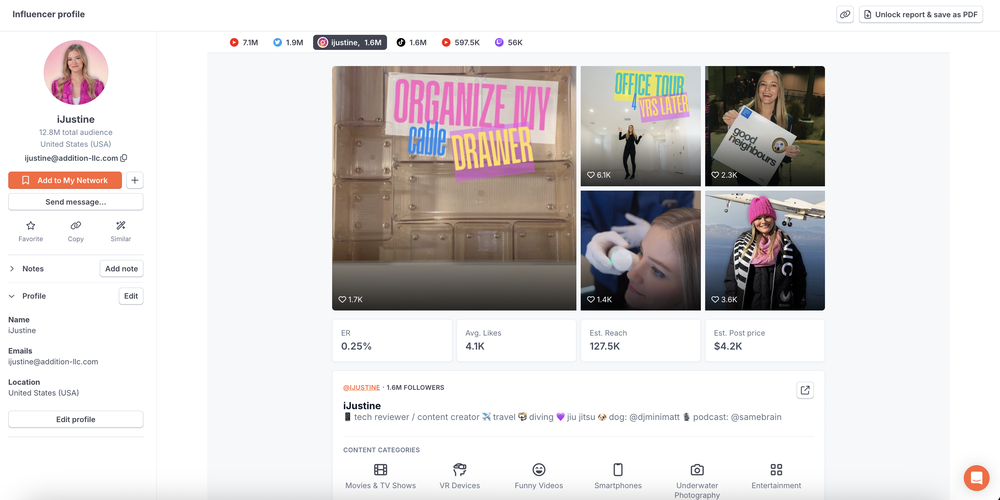Click the heart icon showing 1.7K likes
The height and width of the screenshot is (500, 1000).
[x=342, y=299]
